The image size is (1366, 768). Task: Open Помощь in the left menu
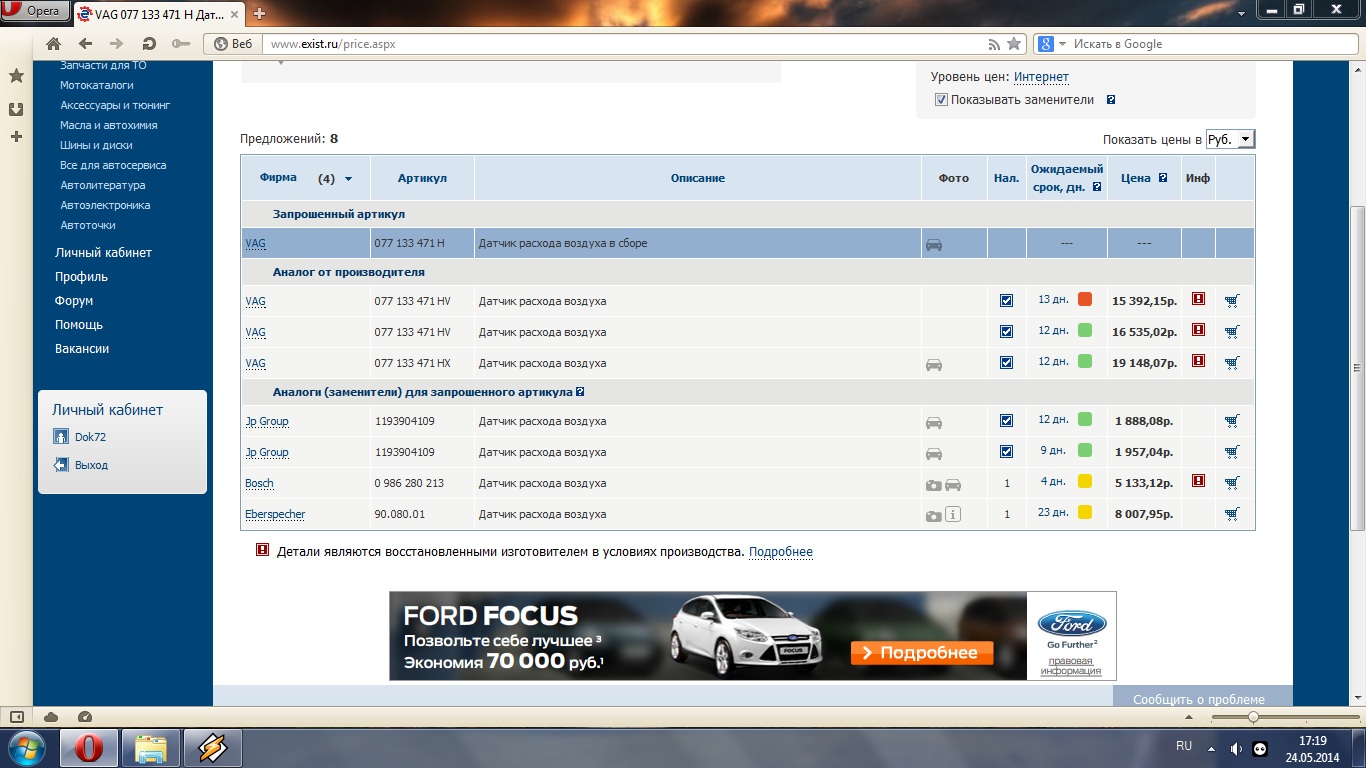pyautogui.click(x=79, y=325)
